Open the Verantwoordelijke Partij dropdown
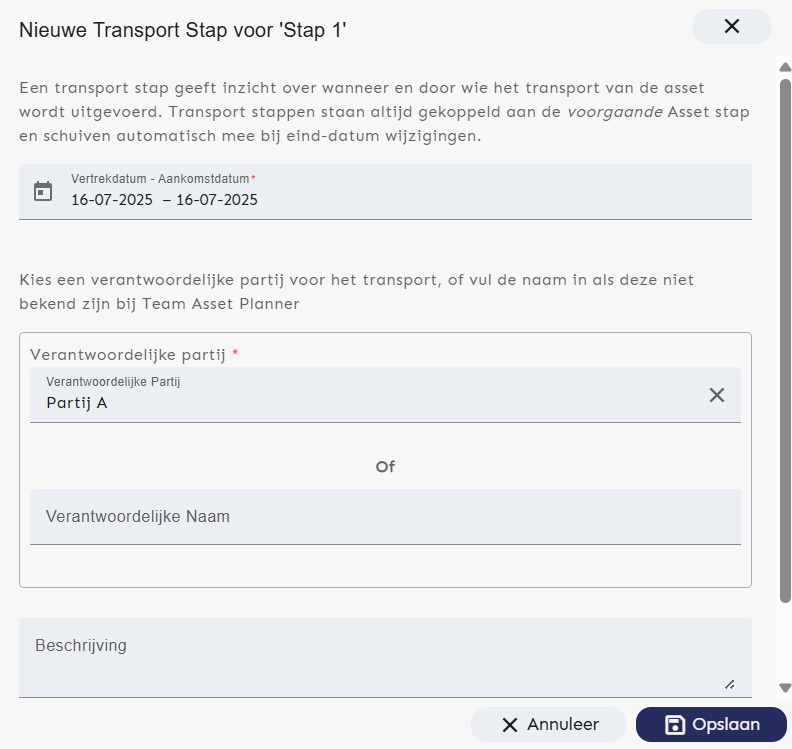Screen dimensions: 792x749 coord(370,395)
